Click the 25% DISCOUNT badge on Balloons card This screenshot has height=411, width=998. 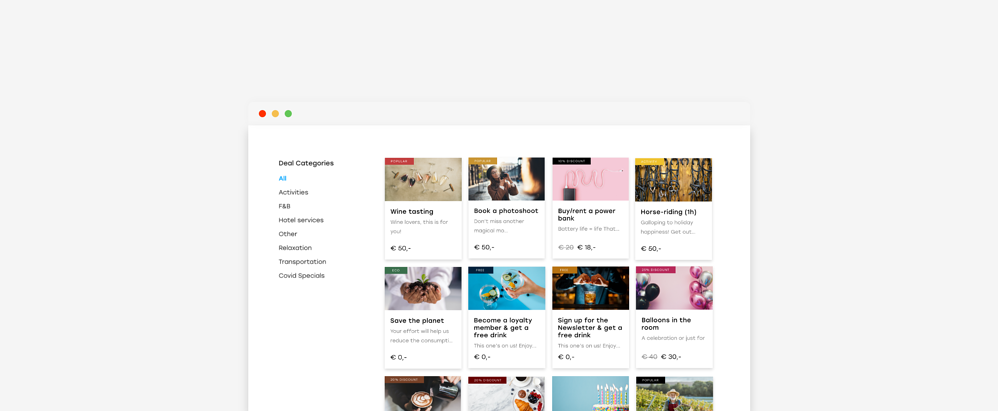click(655, 270)
